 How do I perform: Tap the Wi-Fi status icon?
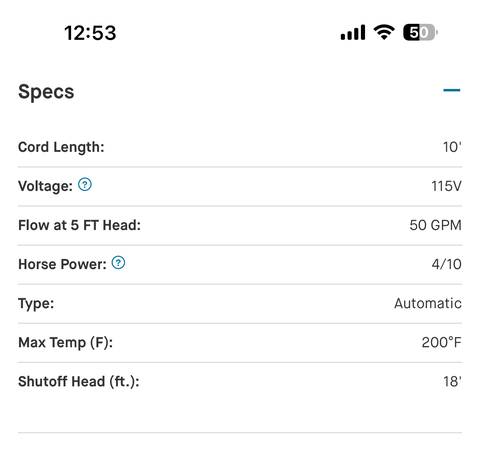click(x=384, y=32)
